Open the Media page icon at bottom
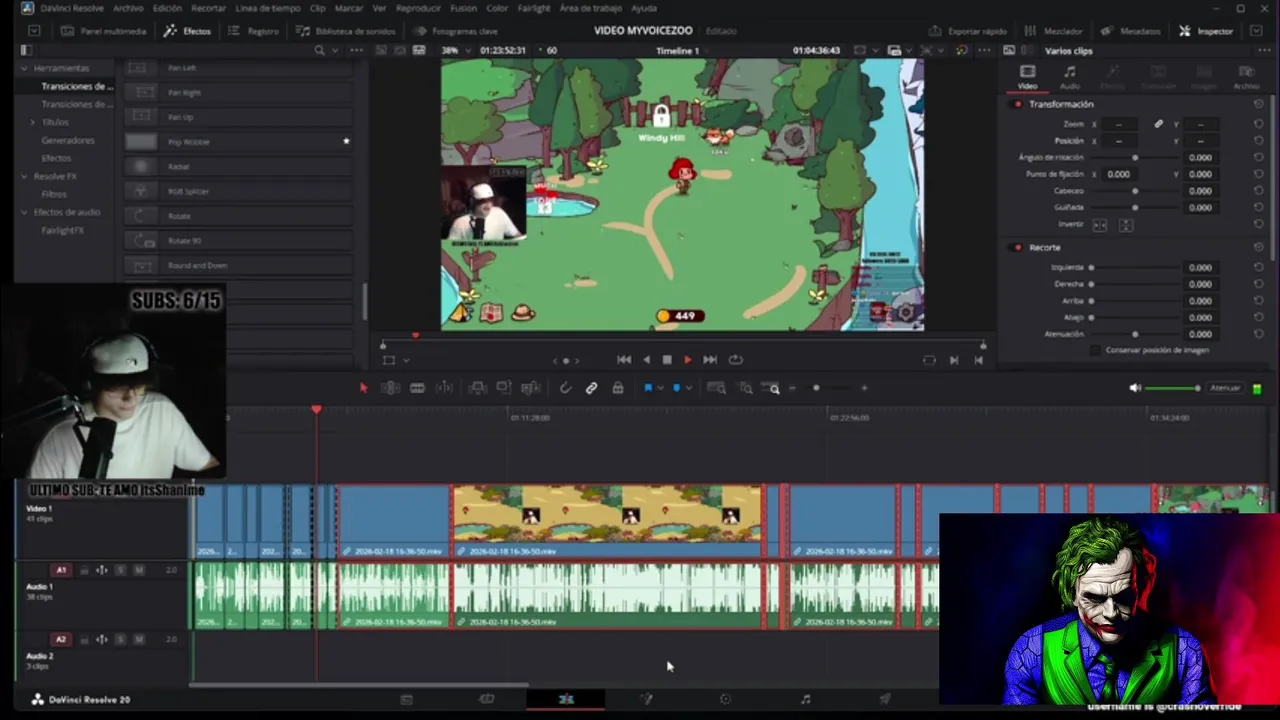This screenshot has height=720, width=1280. 406,699
